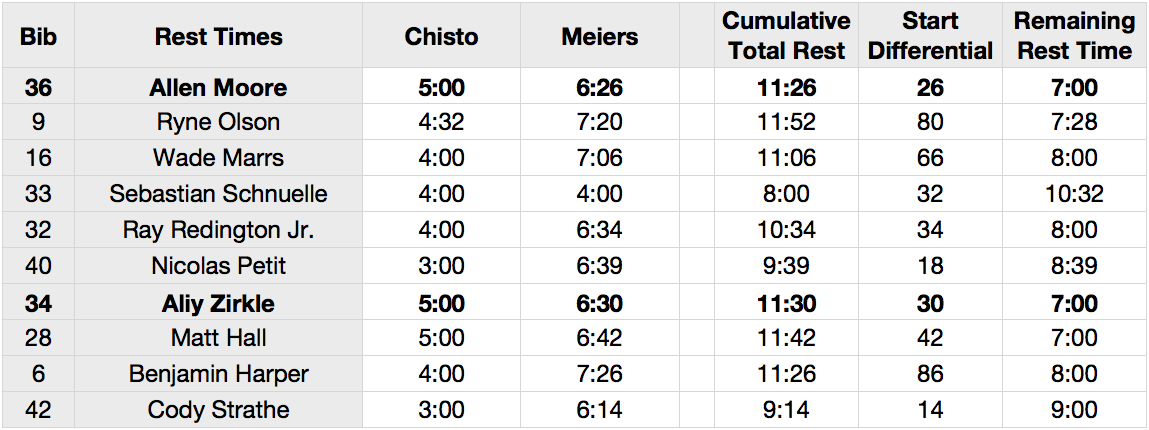Viewport: 1149px width, 430px height.
Task: Click Benjamin Harper's start differential 86
Action: 931,374
